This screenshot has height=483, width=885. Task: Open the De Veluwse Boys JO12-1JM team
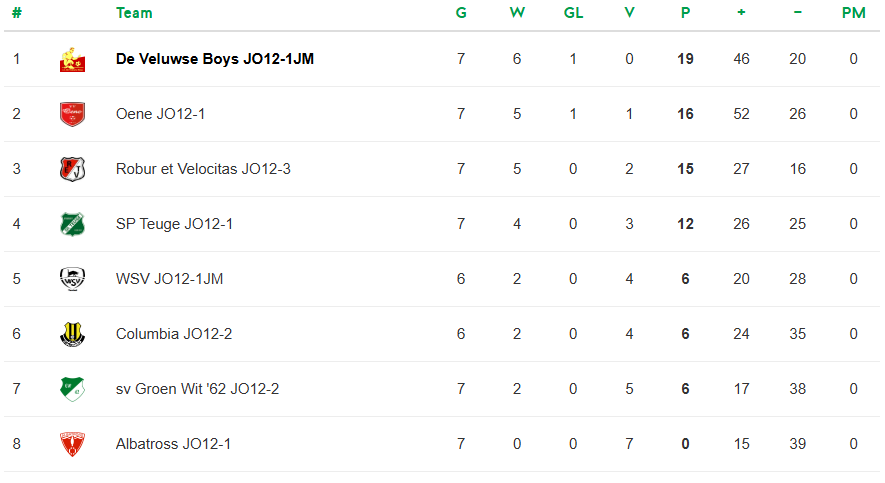pyautogui.click(x=215, y=59)
